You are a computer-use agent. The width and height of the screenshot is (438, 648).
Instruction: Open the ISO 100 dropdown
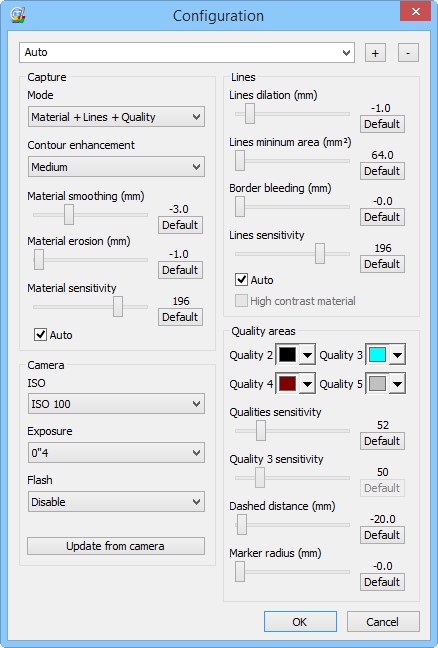coord(116,404)
